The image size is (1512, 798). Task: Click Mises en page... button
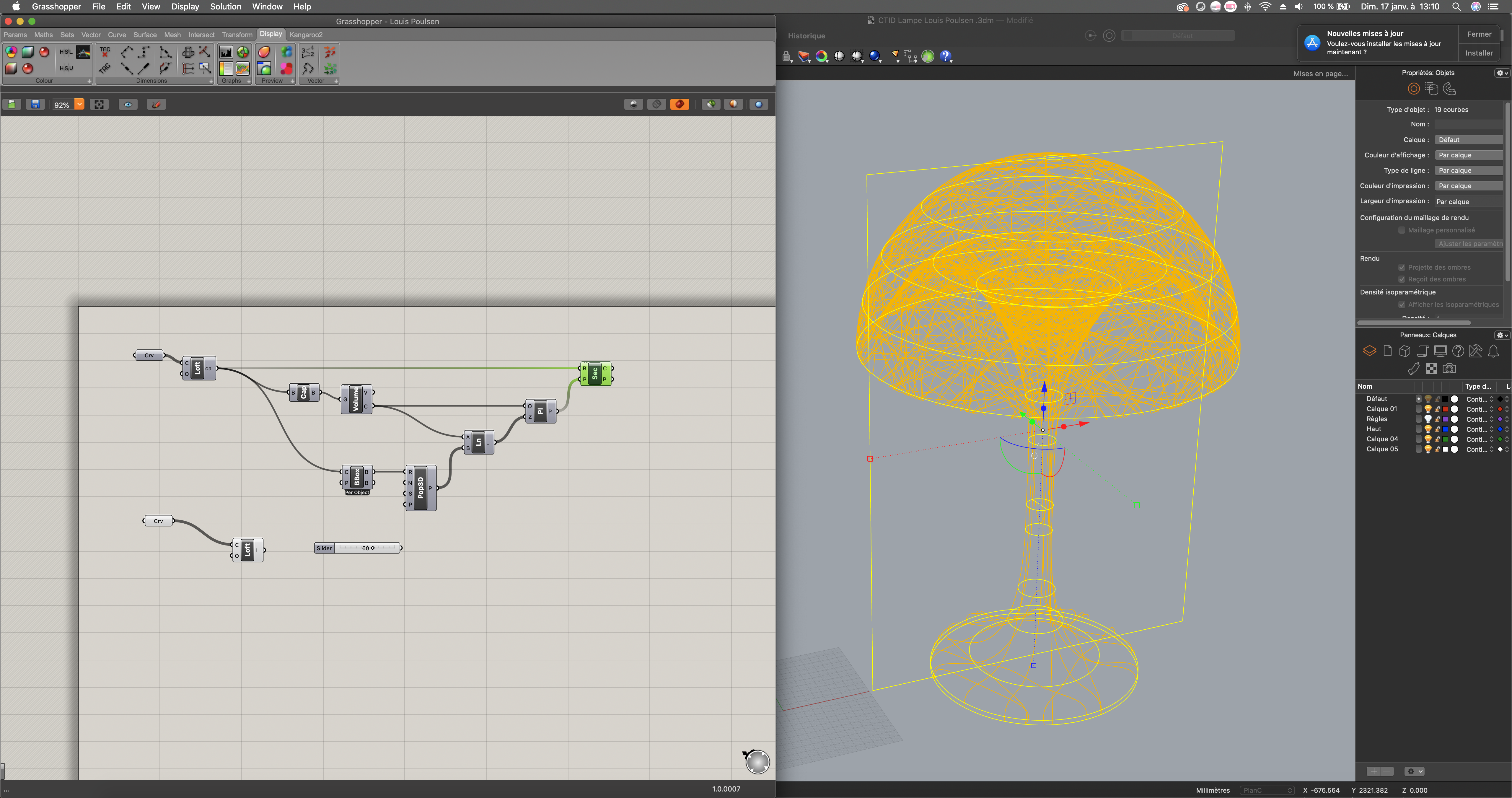1321,74
